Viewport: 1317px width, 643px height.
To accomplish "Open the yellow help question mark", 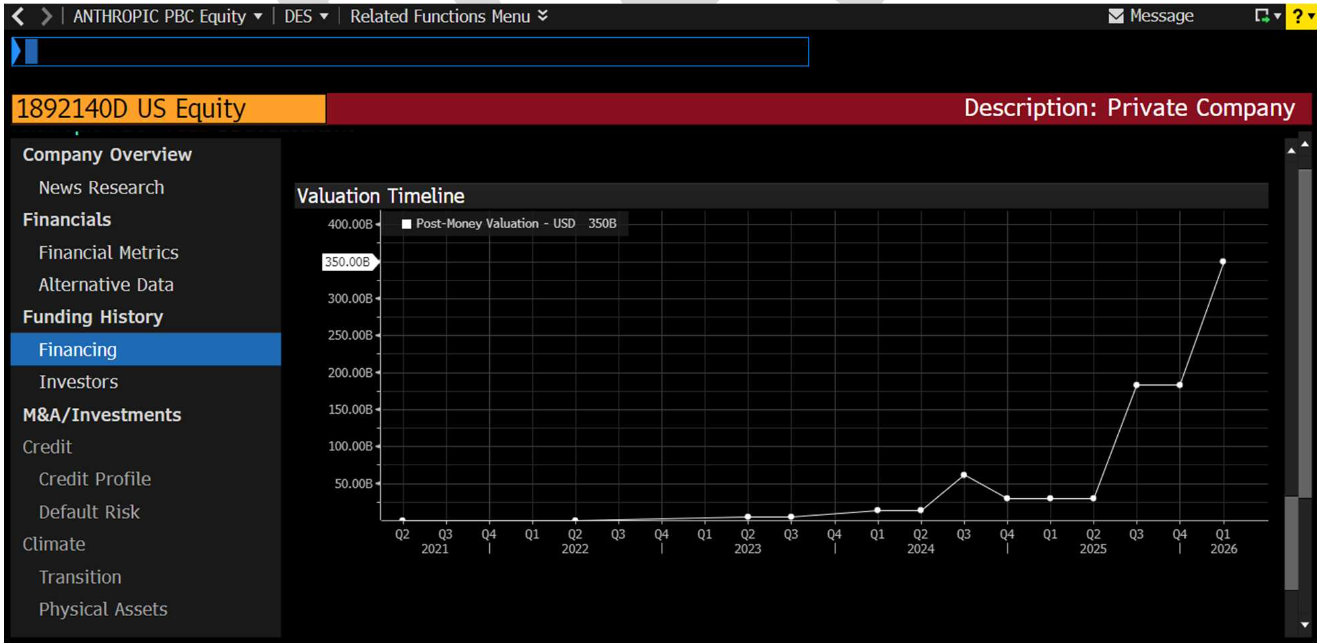I will pos(1300,16).
